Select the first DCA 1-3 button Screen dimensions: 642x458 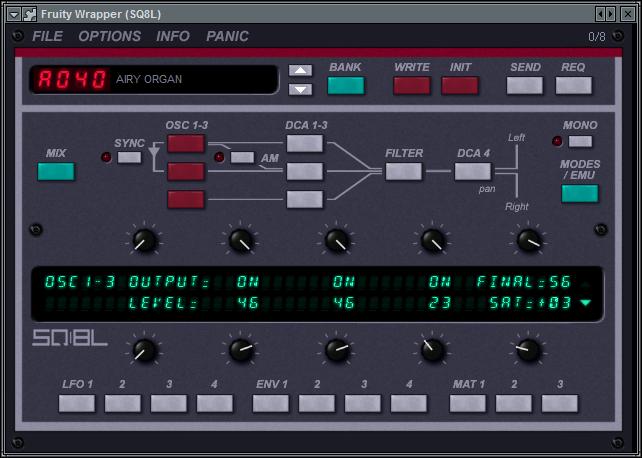305,144
